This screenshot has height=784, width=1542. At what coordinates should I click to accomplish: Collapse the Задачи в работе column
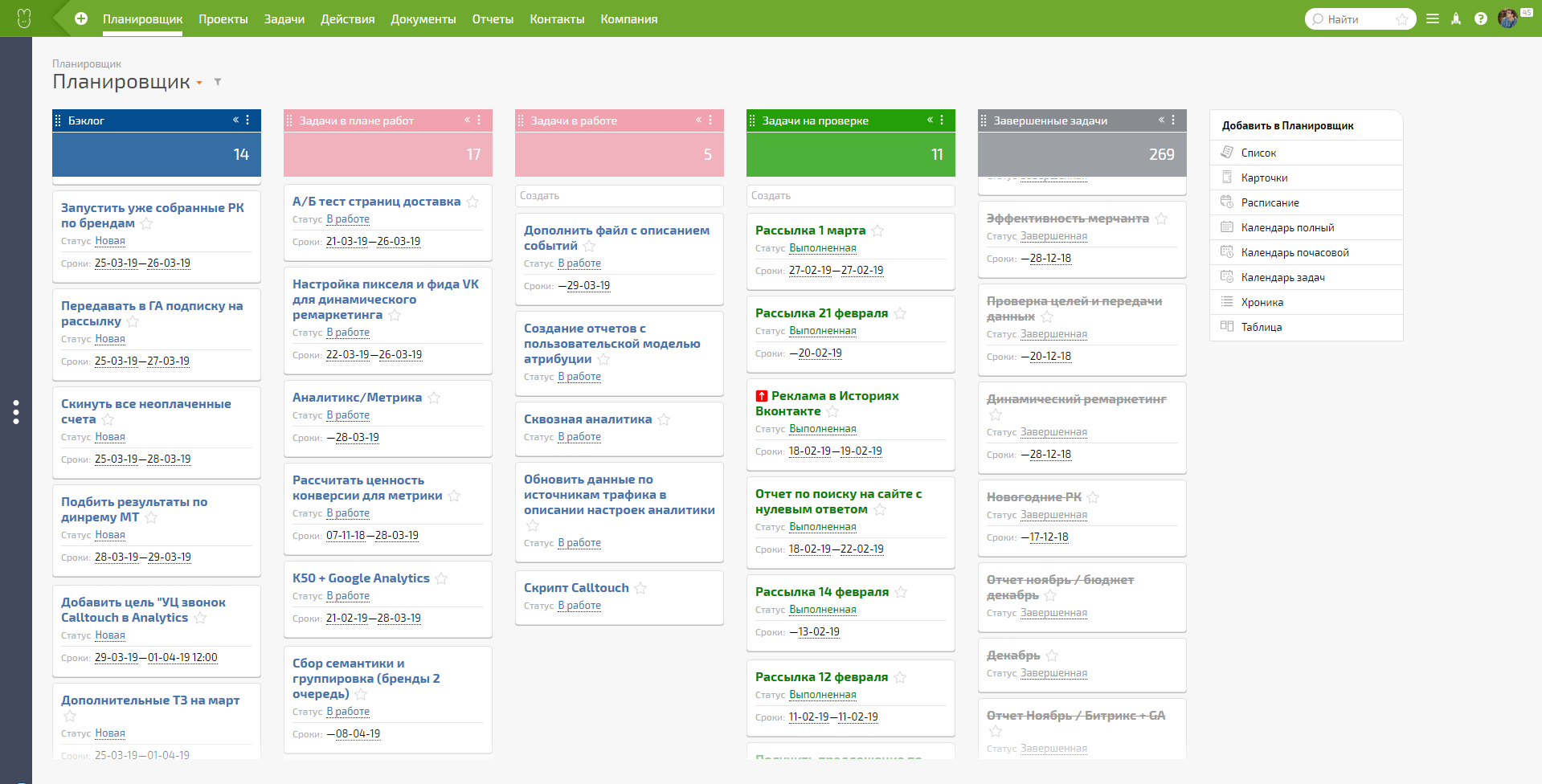click(x=698, y=120)
